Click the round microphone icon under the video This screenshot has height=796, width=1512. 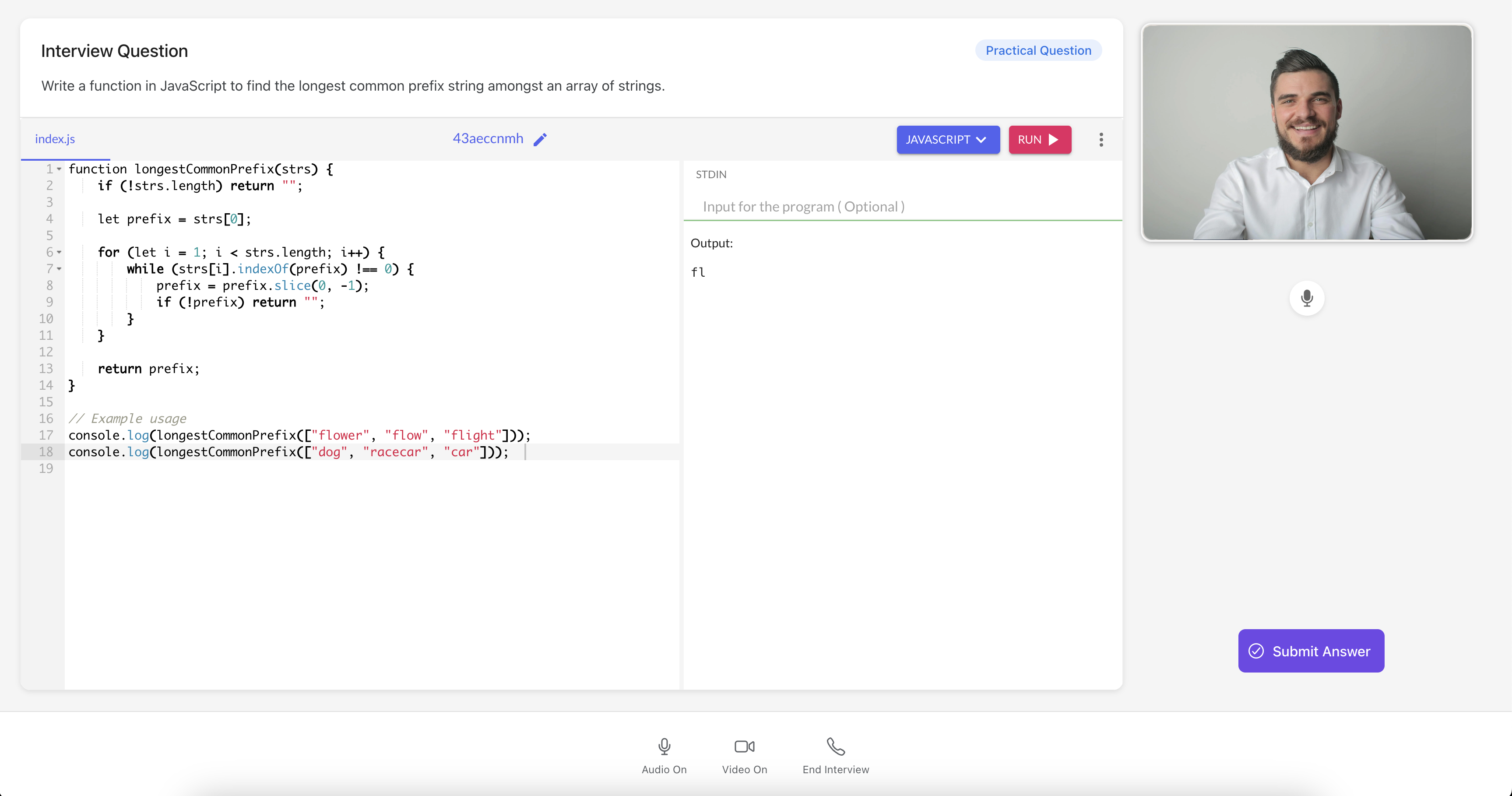click(x=1307, y=298)
